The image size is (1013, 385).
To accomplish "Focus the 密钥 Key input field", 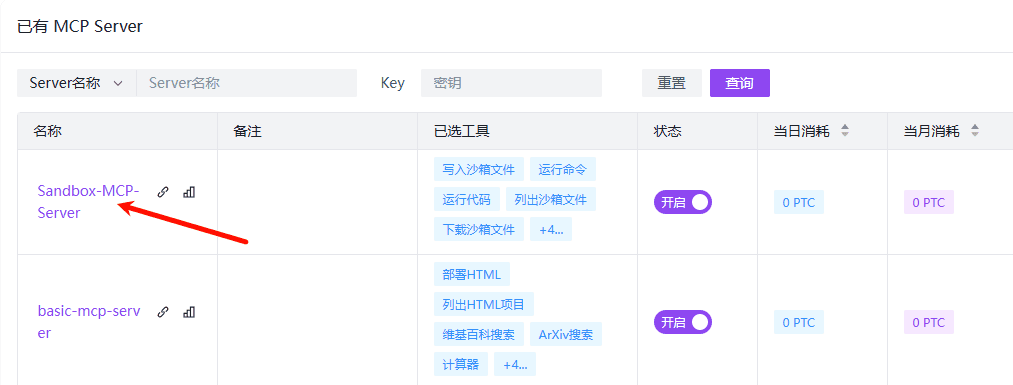I will click(511, 83).
